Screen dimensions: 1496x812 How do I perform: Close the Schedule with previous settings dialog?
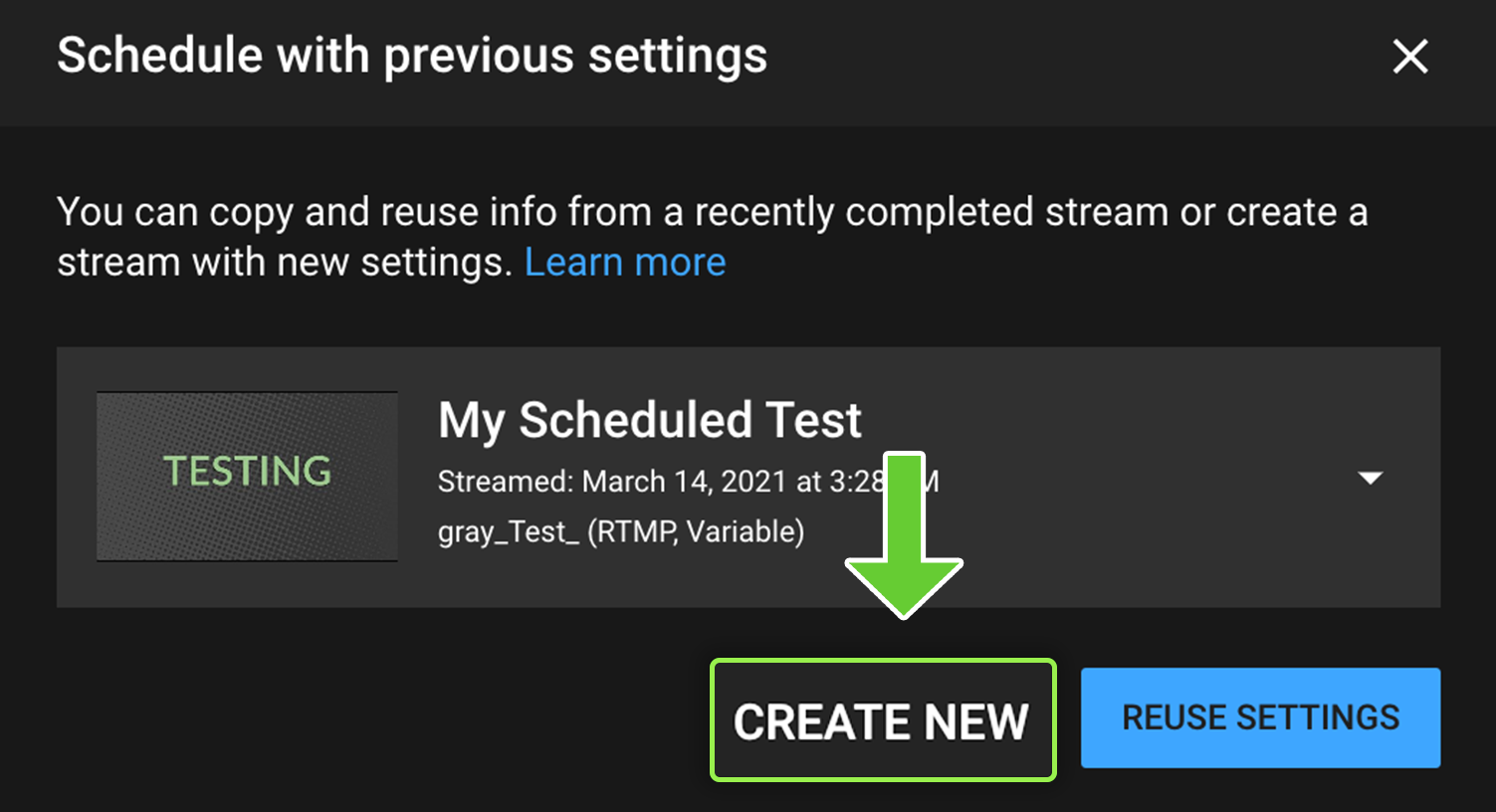[x=1409, y=57]
